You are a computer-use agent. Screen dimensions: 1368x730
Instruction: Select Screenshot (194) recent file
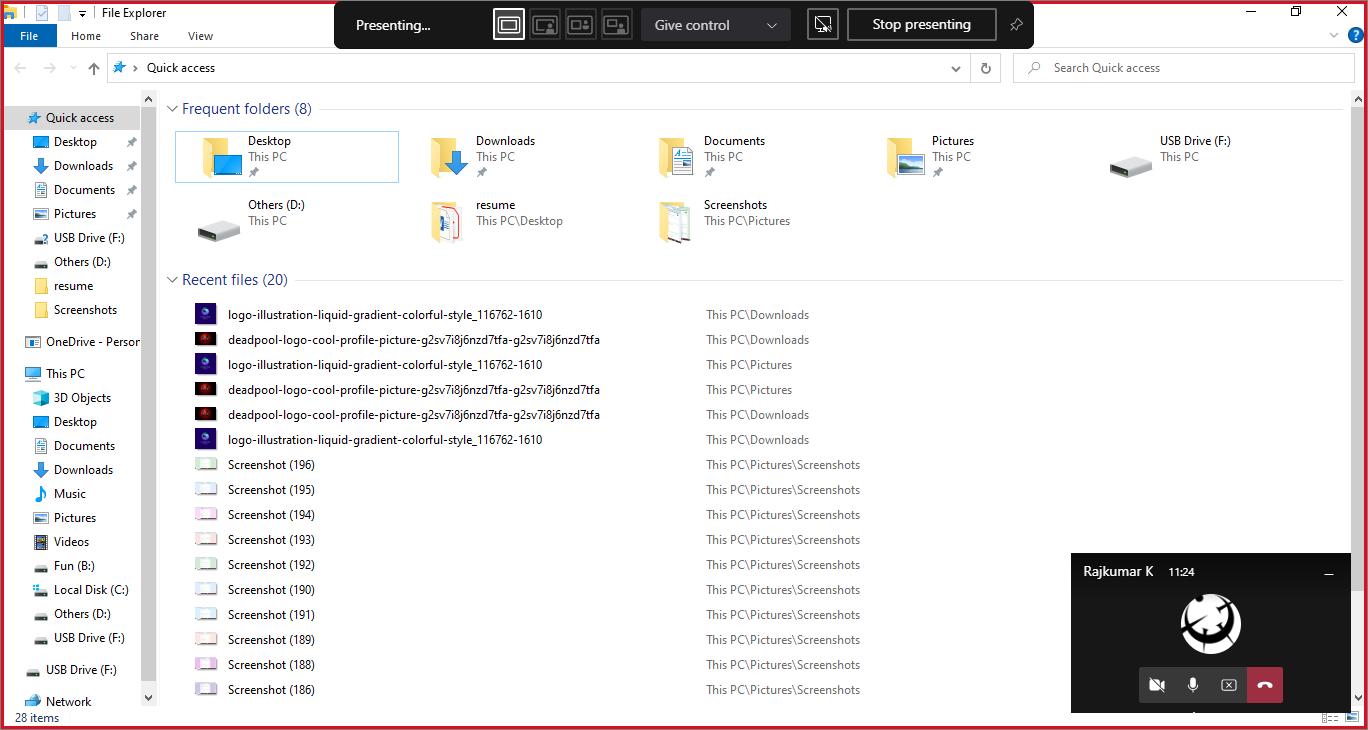271,515
